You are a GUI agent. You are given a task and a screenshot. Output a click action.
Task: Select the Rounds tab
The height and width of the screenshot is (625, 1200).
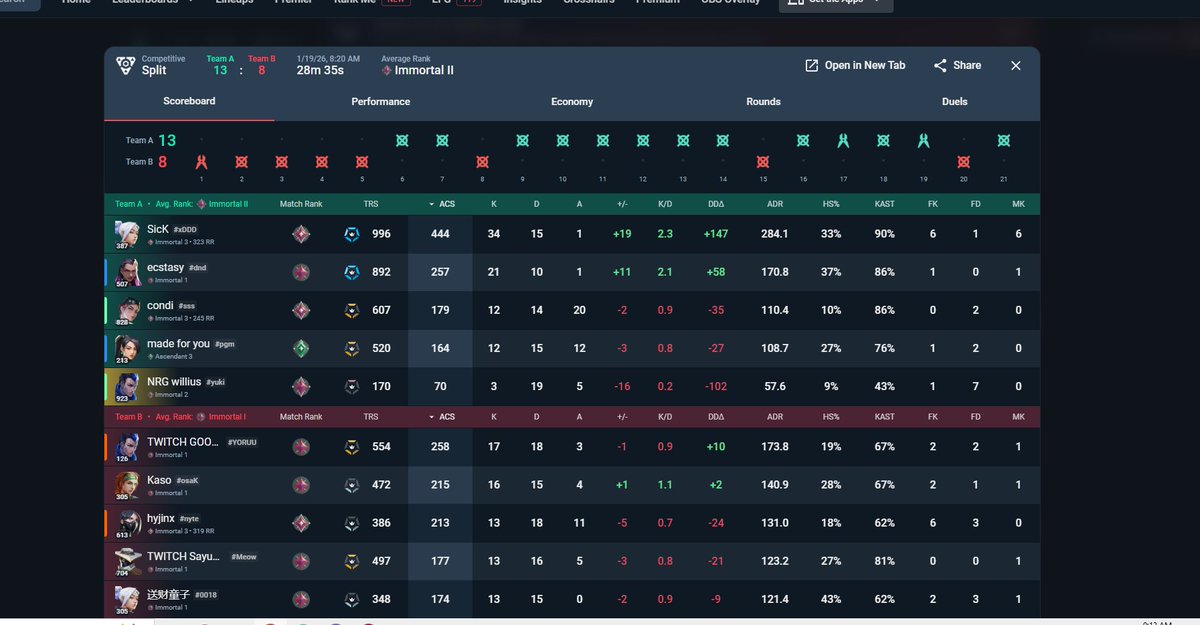[763, 102]
